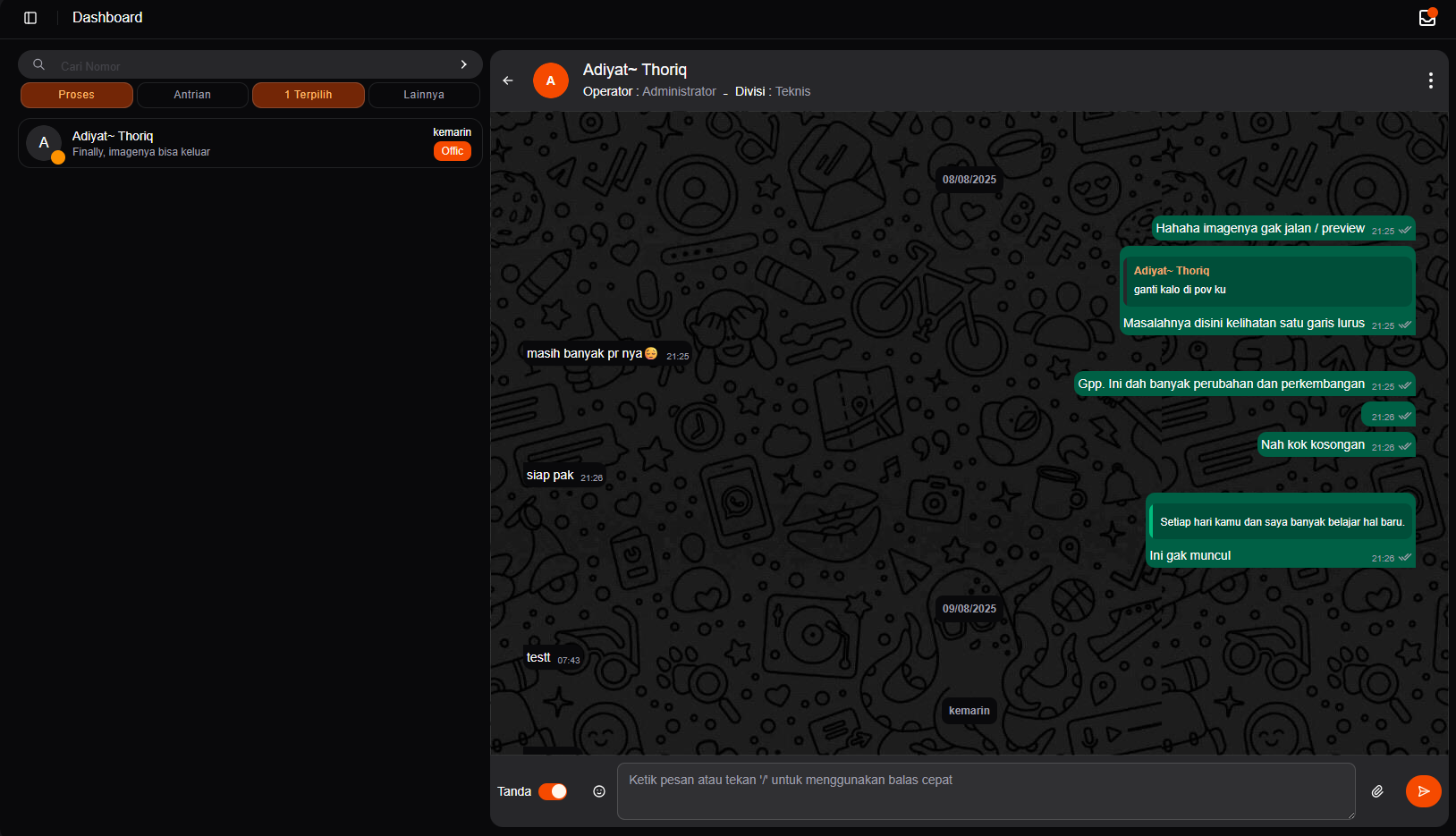Click the quoted reply 'ganti kalo di pov ku'
The height and width of the screenshot is (836, 1456).
click(x=1268, y=281)
